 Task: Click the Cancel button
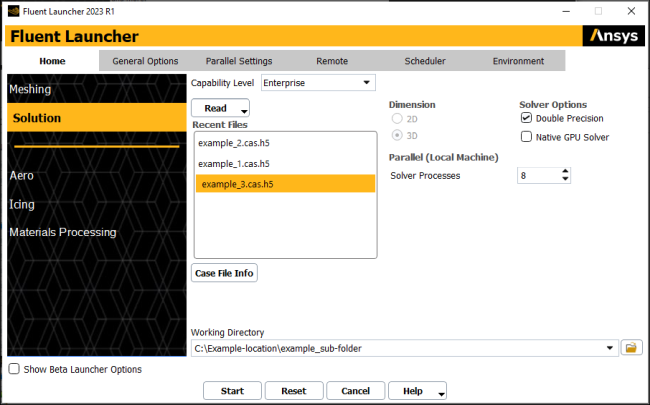pos(355,390)
